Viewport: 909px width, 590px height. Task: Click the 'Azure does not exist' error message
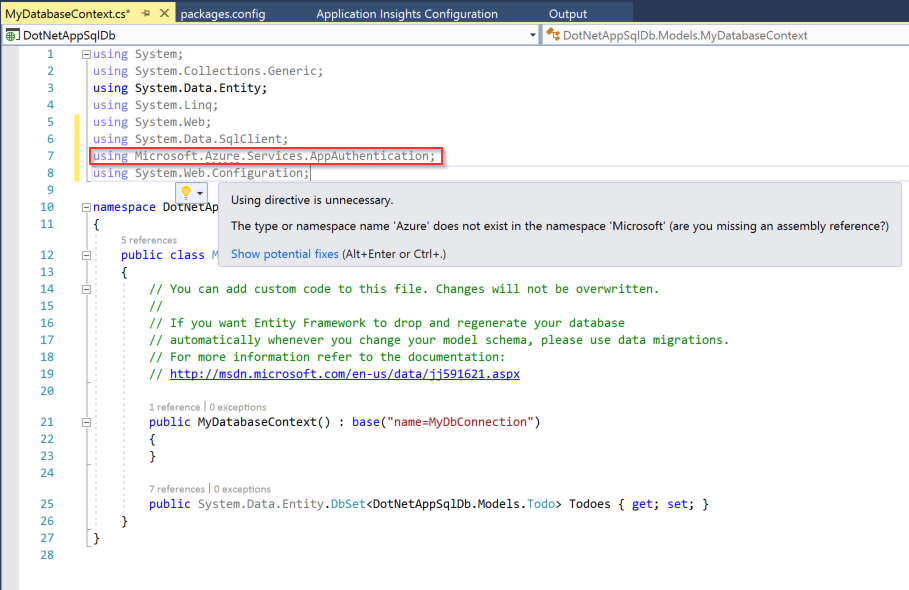[559, 226]
